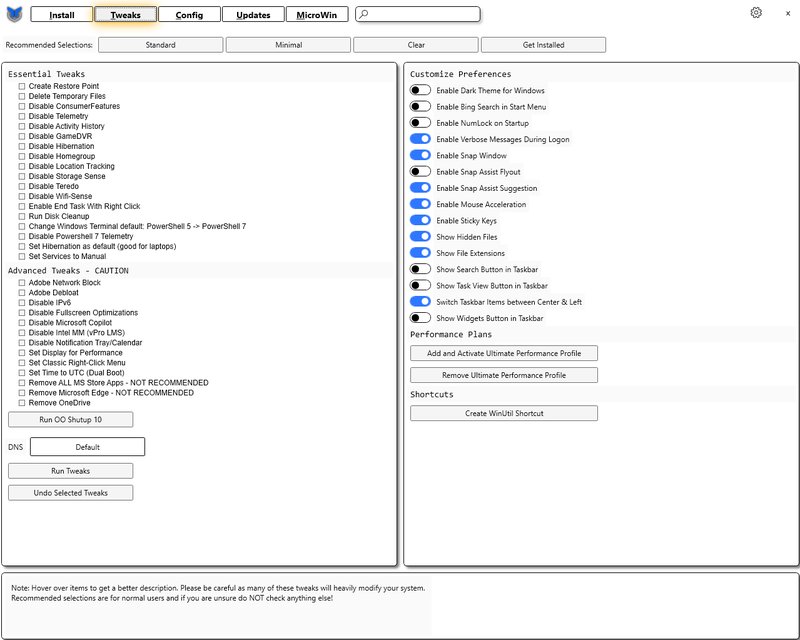Switch on Show Widgets Button in Taskbar
Screen dimensions: 800x640
tap(420, 318)
